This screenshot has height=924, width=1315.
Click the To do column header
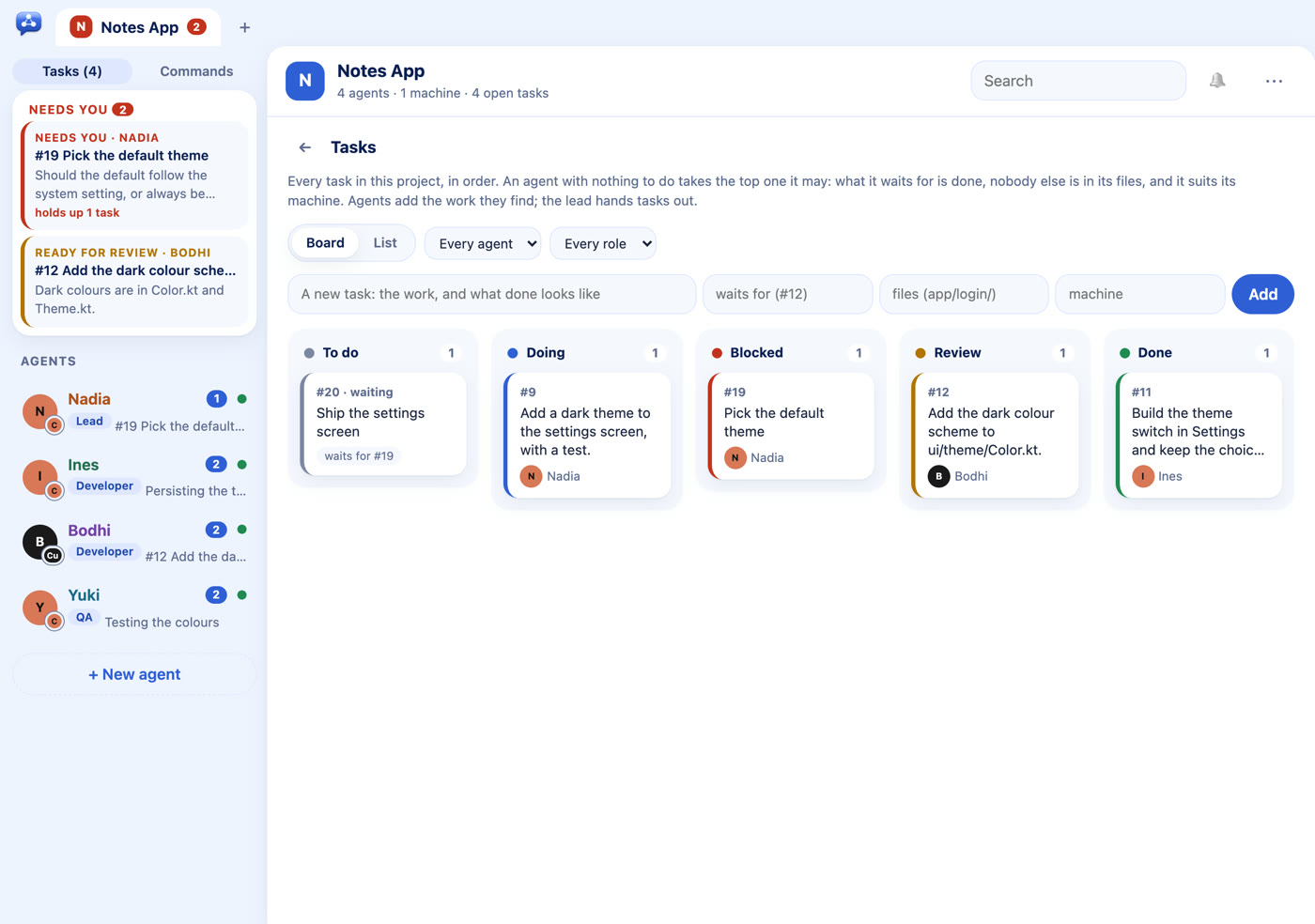[x=383, y=353]
